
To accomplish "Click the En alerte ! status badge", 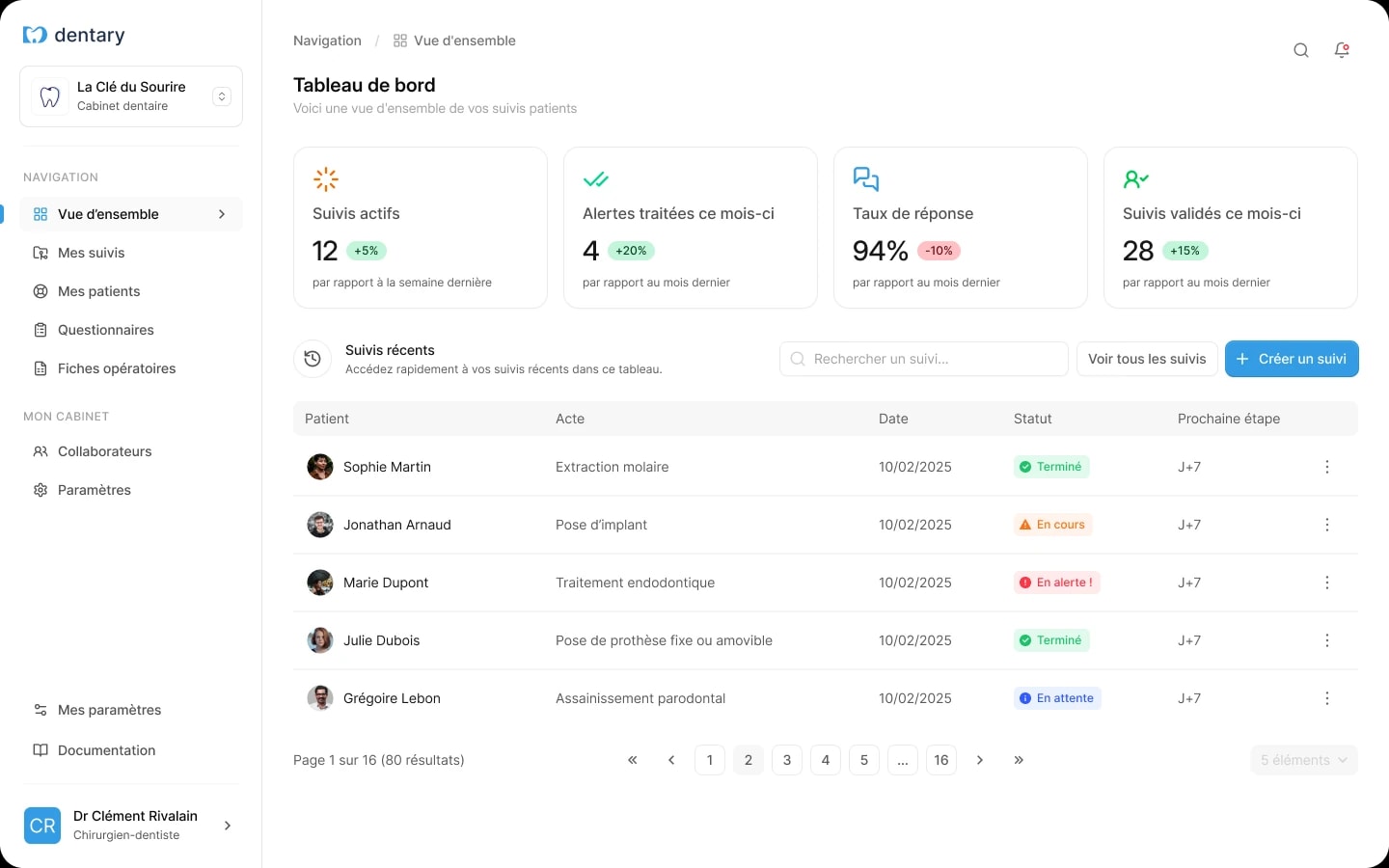I will coord(1057,583).
